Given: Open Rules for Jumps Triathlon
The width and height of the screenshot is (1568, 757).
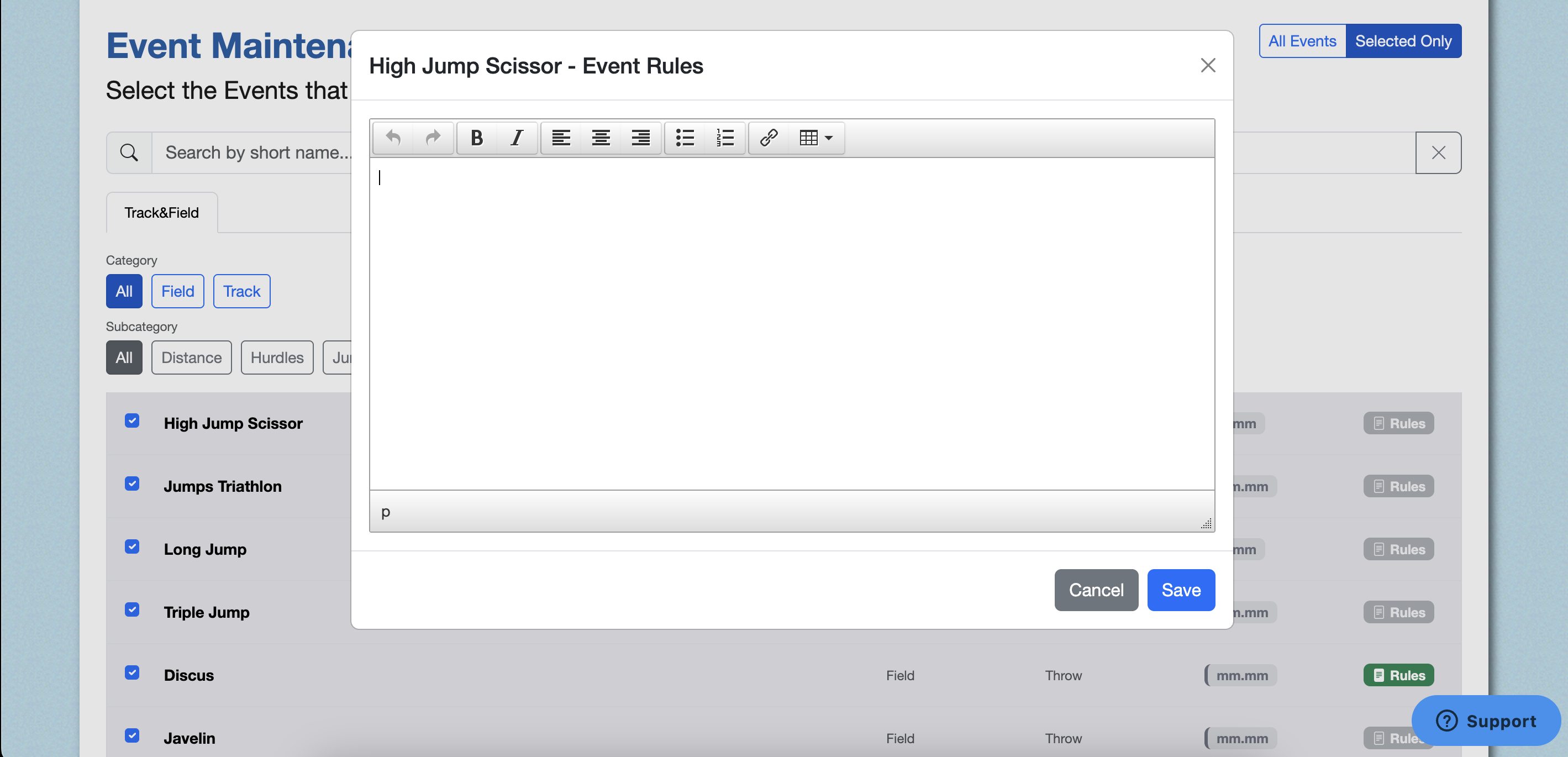Looking at the screenshot, I should click(x=1398, y=487).
